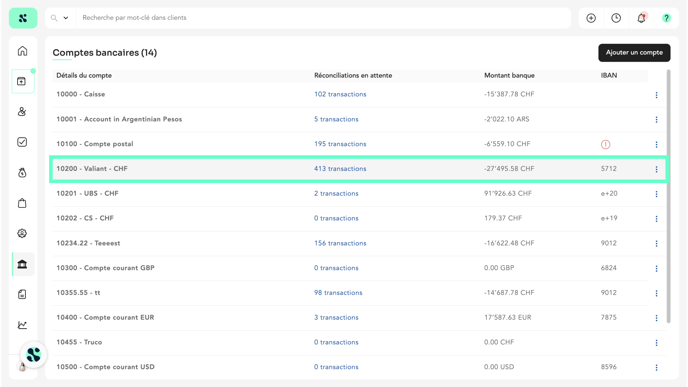Open the three-dot menu for 10000 - Caisse
Screen dimensions: 688x387
656,95
